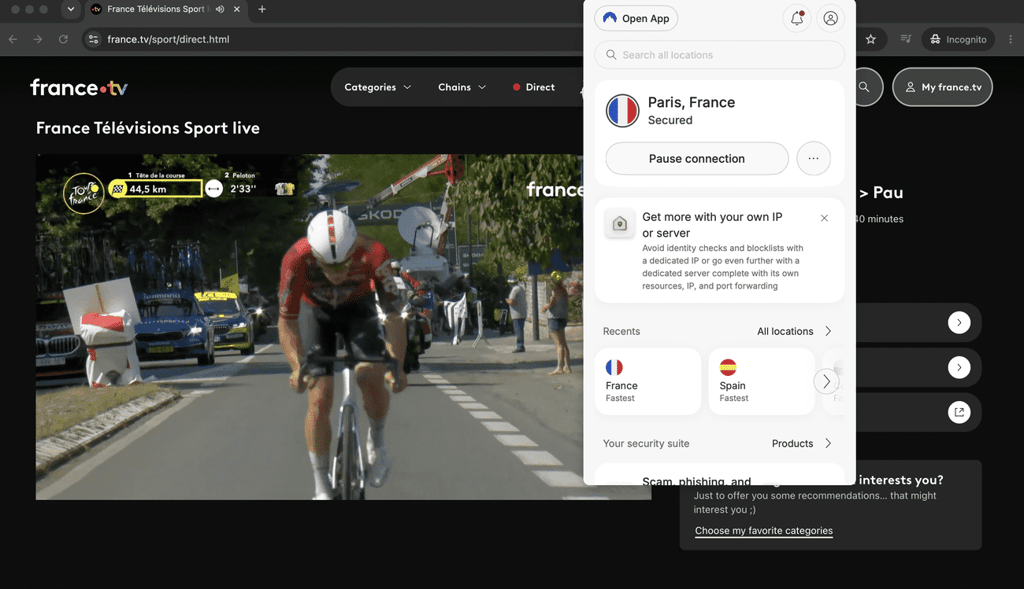View site information icon in address bar
This screenshot has width=1024, height=589.
coord(93,39)
